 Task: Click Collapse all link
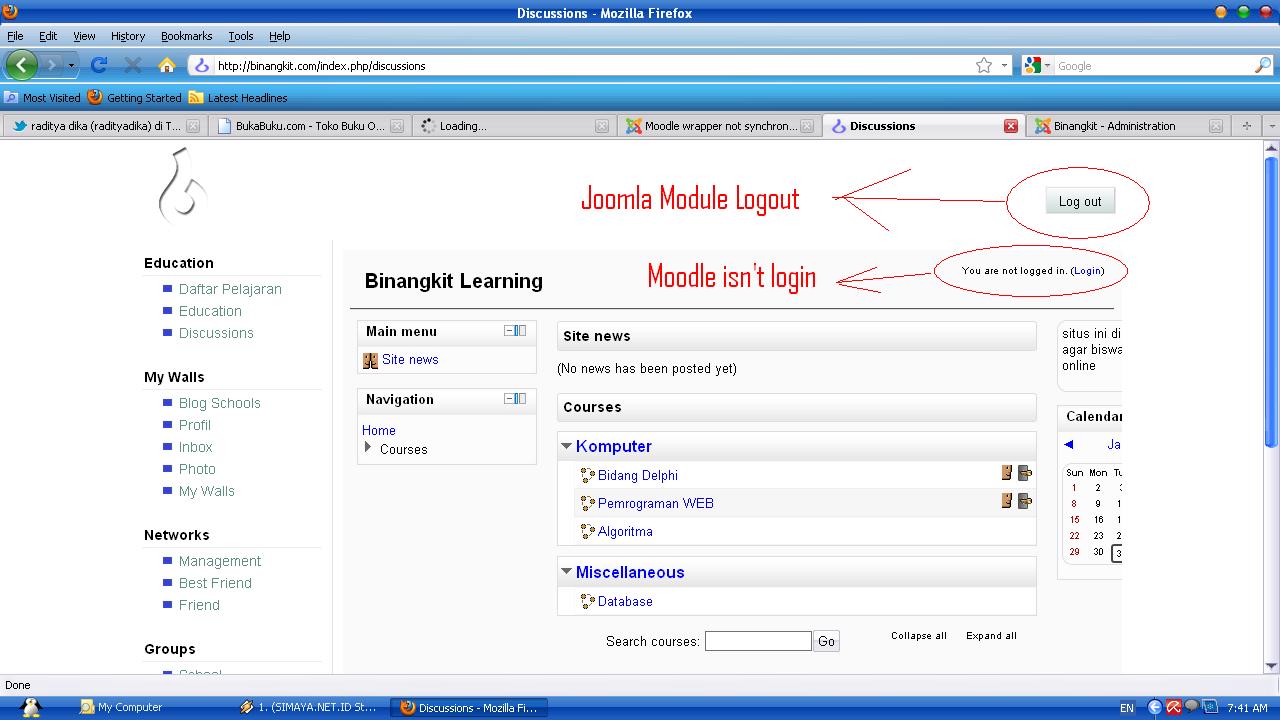coord(919,636)
